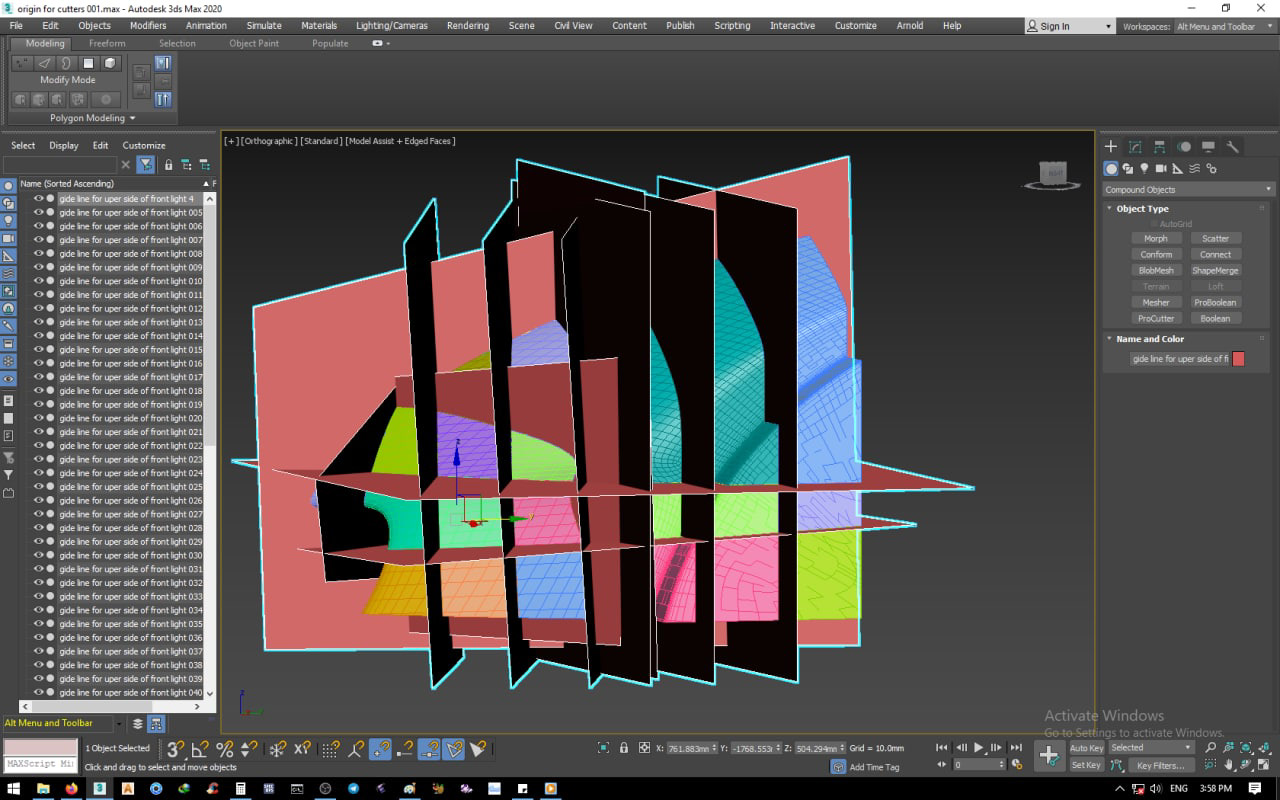Viewport: 1280px width, 800px height.
Task: Select the Lights creation icon
Action: tap(1145, 169)
